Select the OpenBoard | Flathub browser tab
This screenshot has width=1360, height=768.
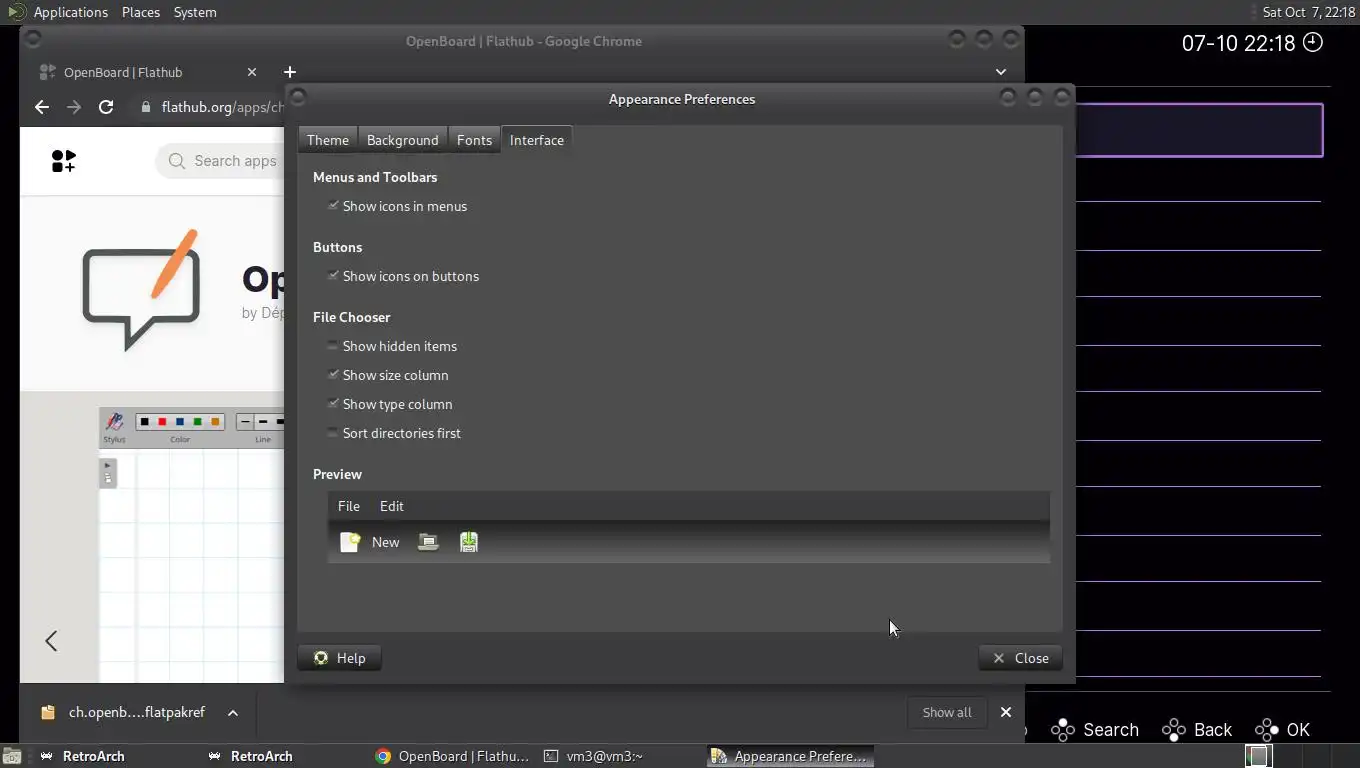coord(148,72)
